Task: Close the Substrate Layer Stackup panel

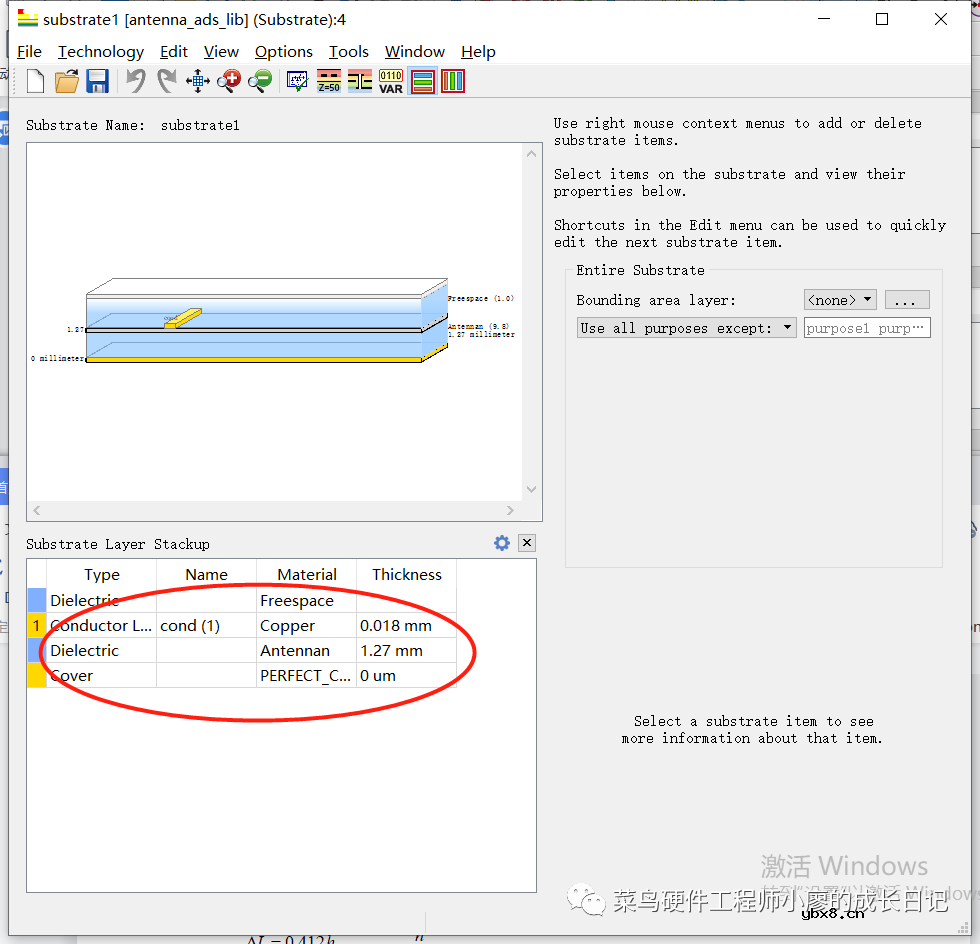Action: pyautogui.click(x=527, y=543)
